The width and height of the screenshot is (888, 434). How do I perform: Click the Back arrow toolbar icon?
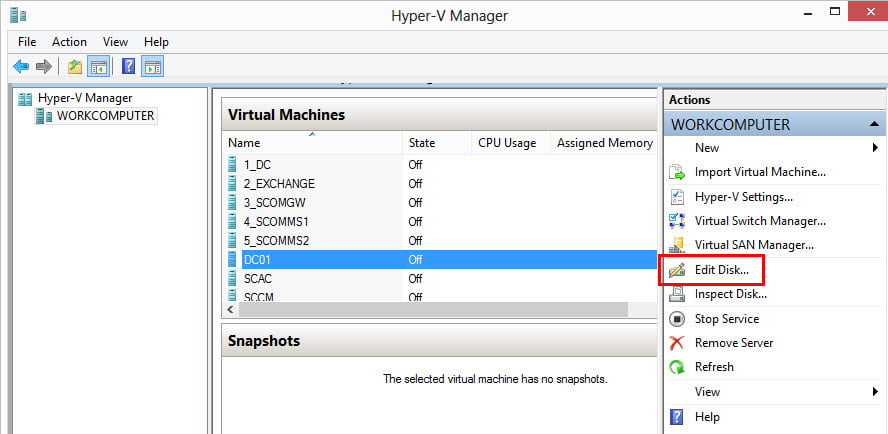[21, 67]
